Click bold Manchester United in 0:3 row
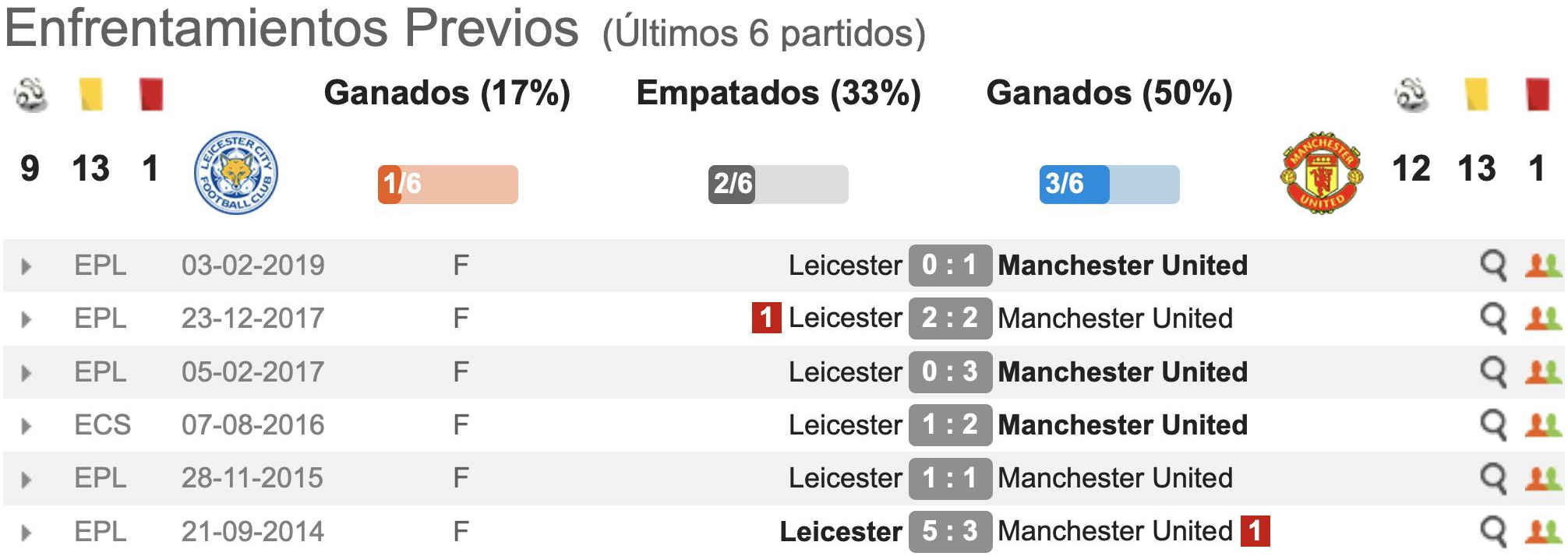 (x=1122, y=371)
